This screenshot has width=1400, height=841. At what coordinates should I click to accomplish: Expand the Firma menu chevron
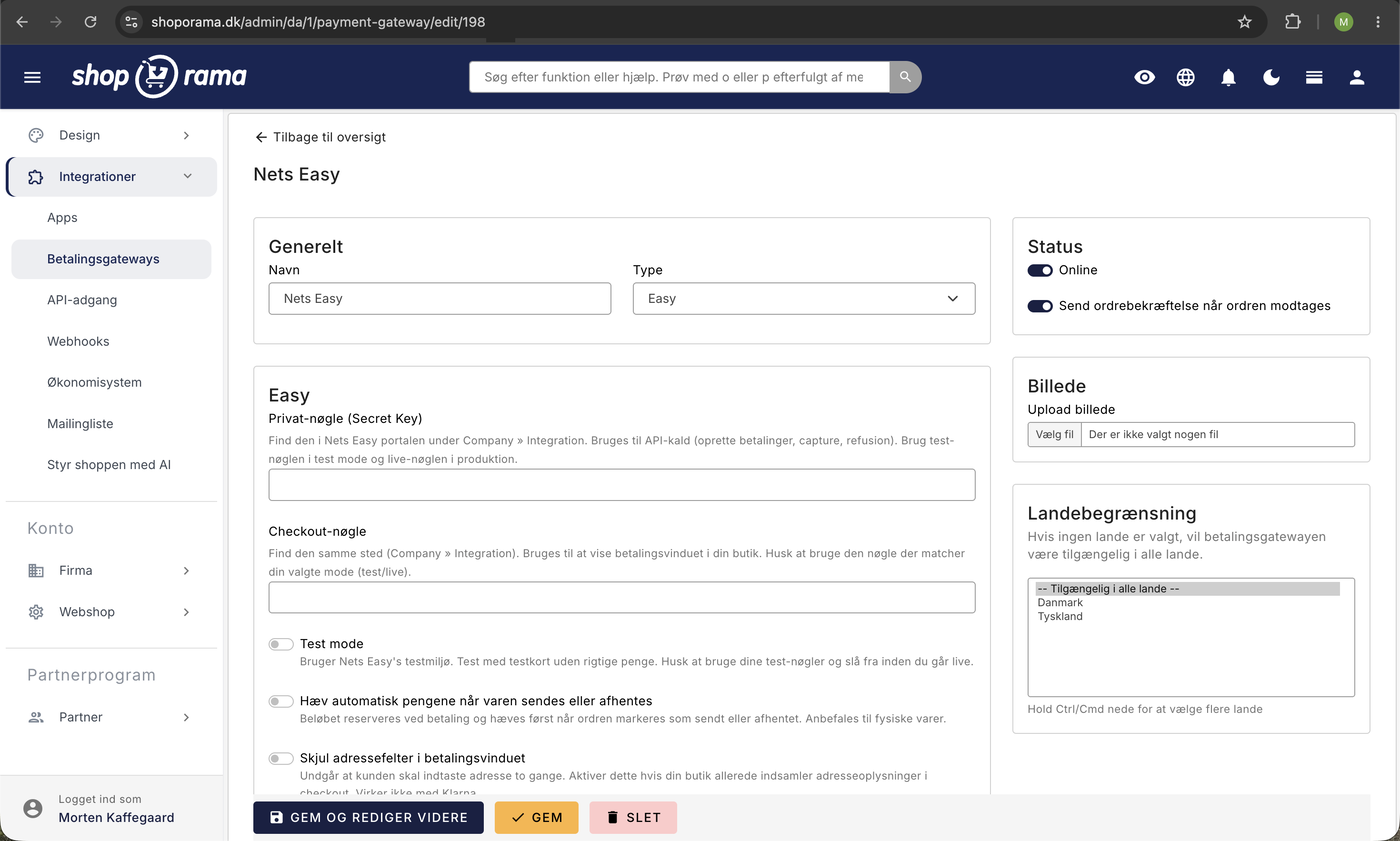[186, 571]
